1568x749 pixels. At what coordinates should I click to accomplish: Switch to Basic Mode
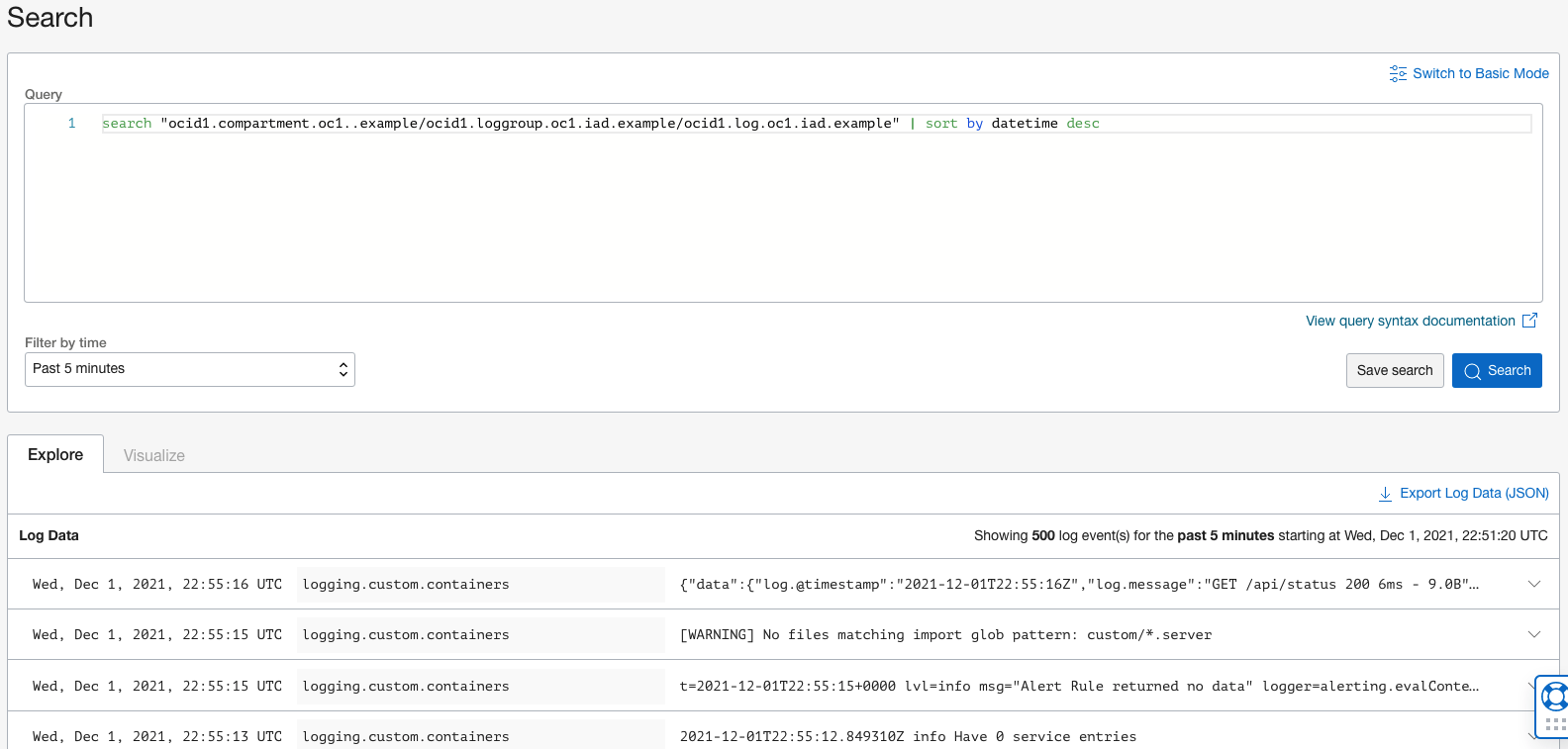tap(1480, 74)
